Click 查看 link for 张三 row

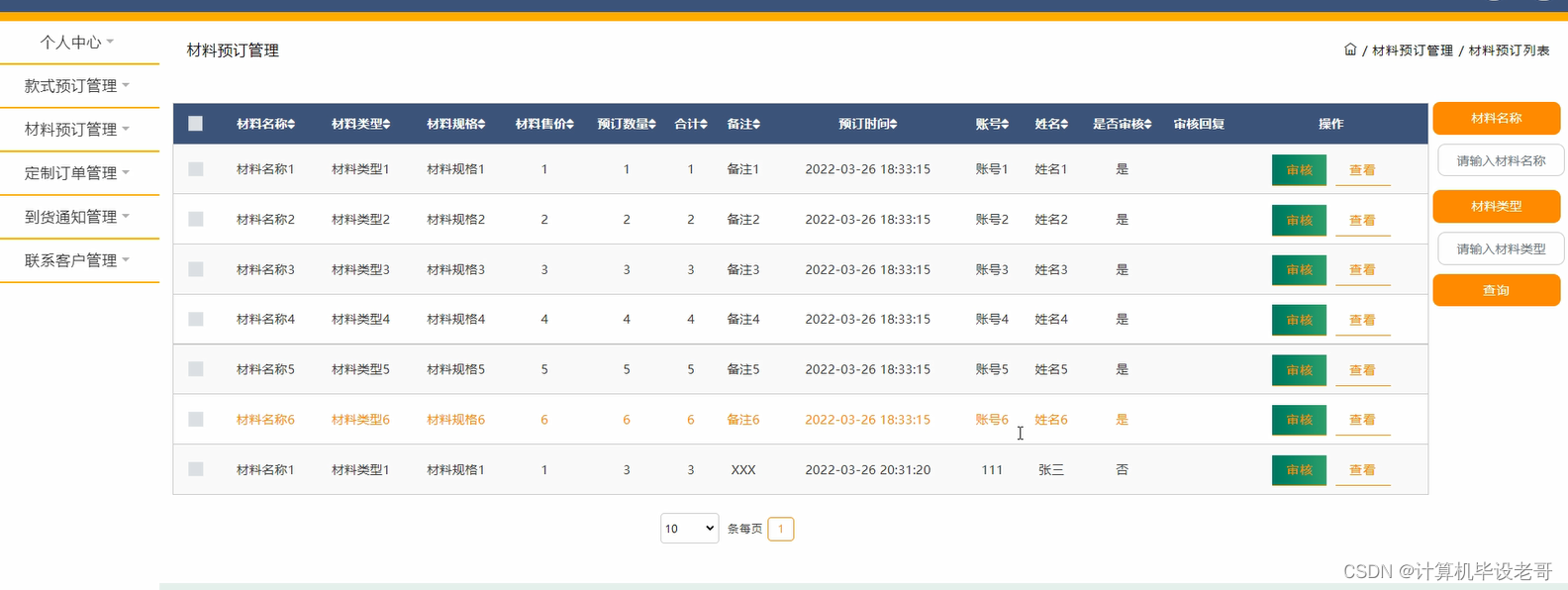(x=1363, y=470)
